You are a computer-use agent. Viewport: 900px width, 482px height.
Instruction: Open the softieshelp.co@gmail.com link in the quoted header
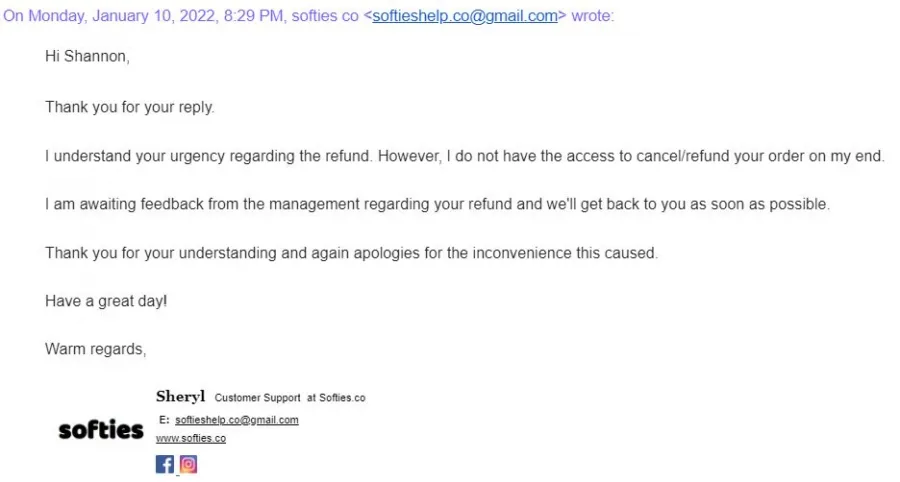click(x=465, y=15)
